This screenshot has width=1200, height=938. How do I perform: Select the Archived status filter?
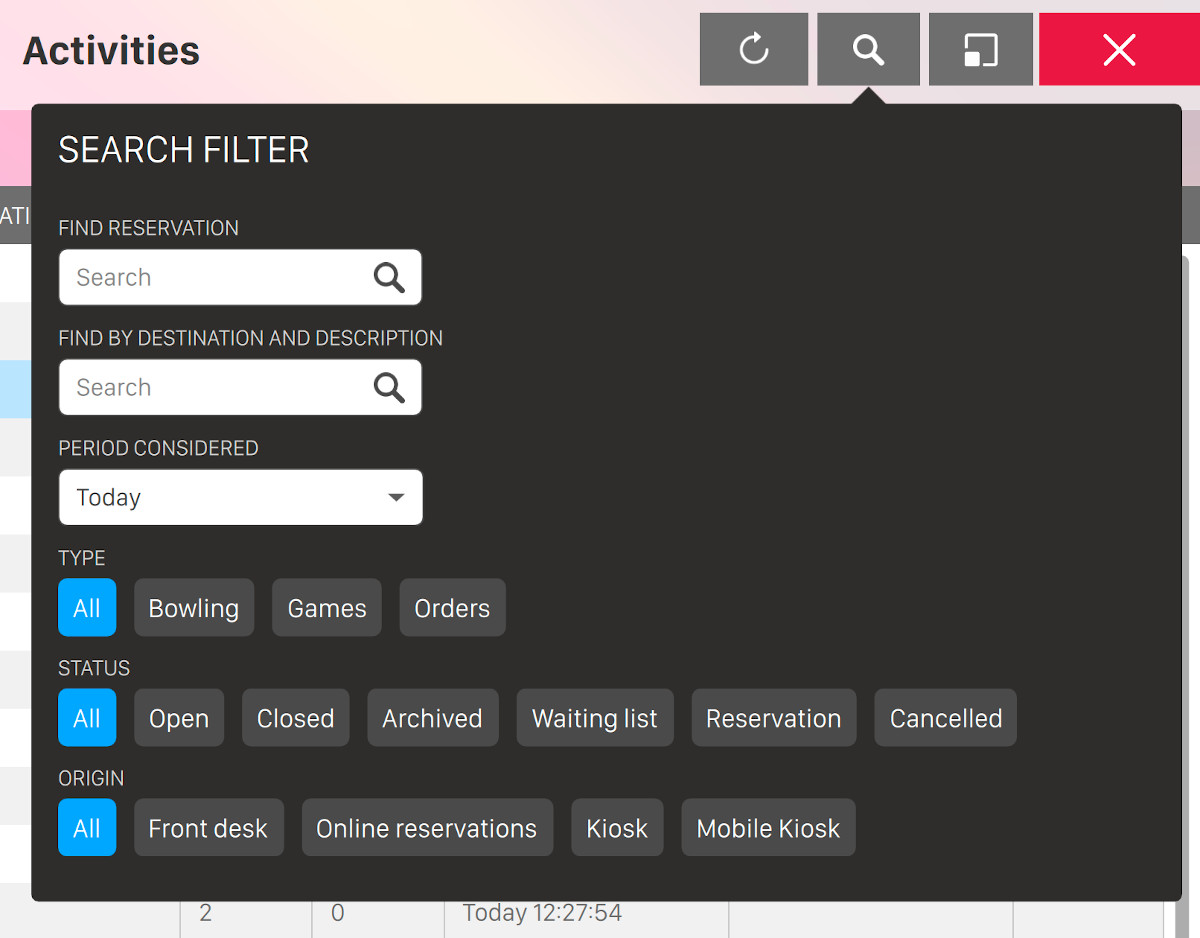432,718
